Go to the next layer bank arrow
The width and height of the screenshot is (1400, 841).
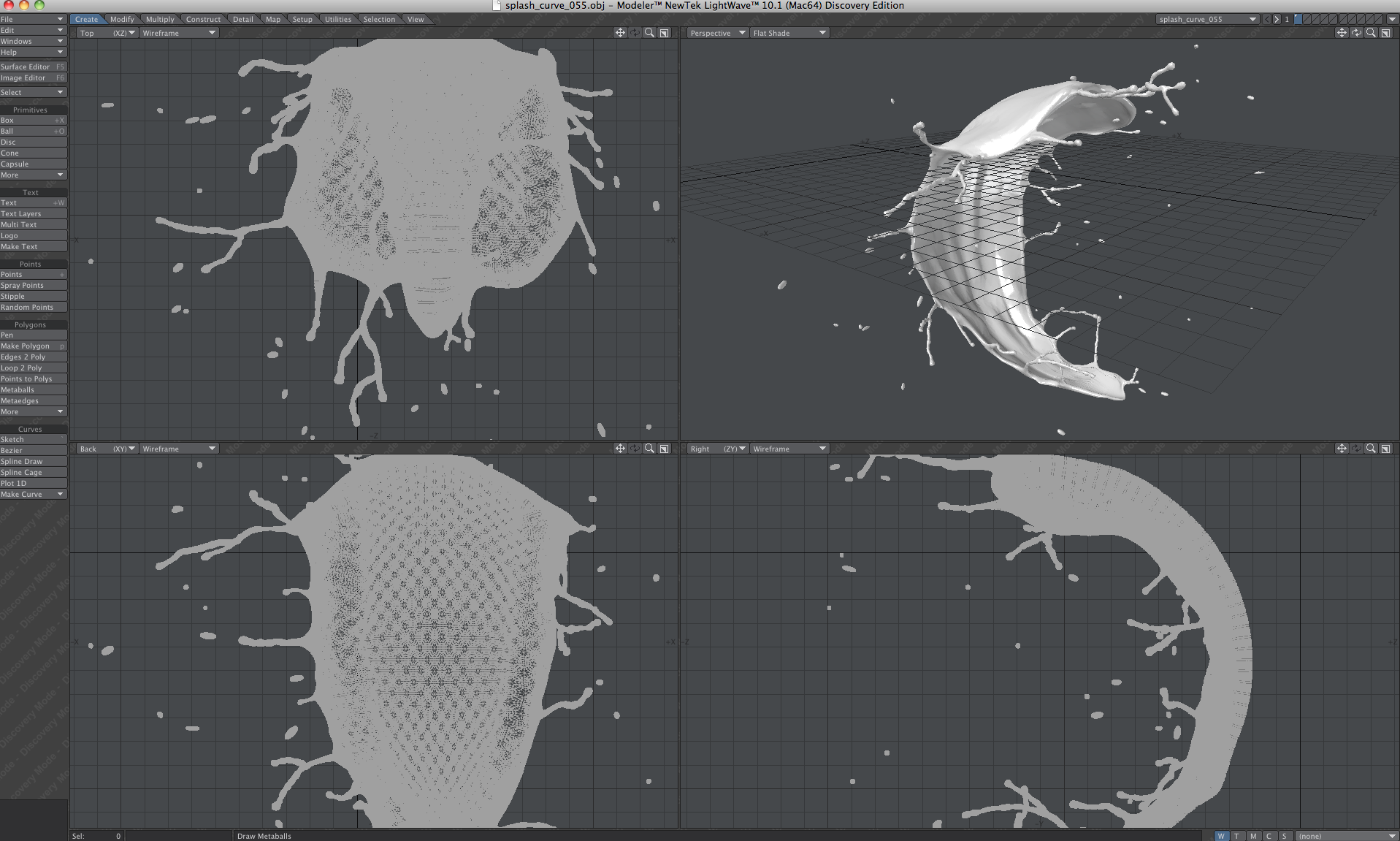[1277, 20]
